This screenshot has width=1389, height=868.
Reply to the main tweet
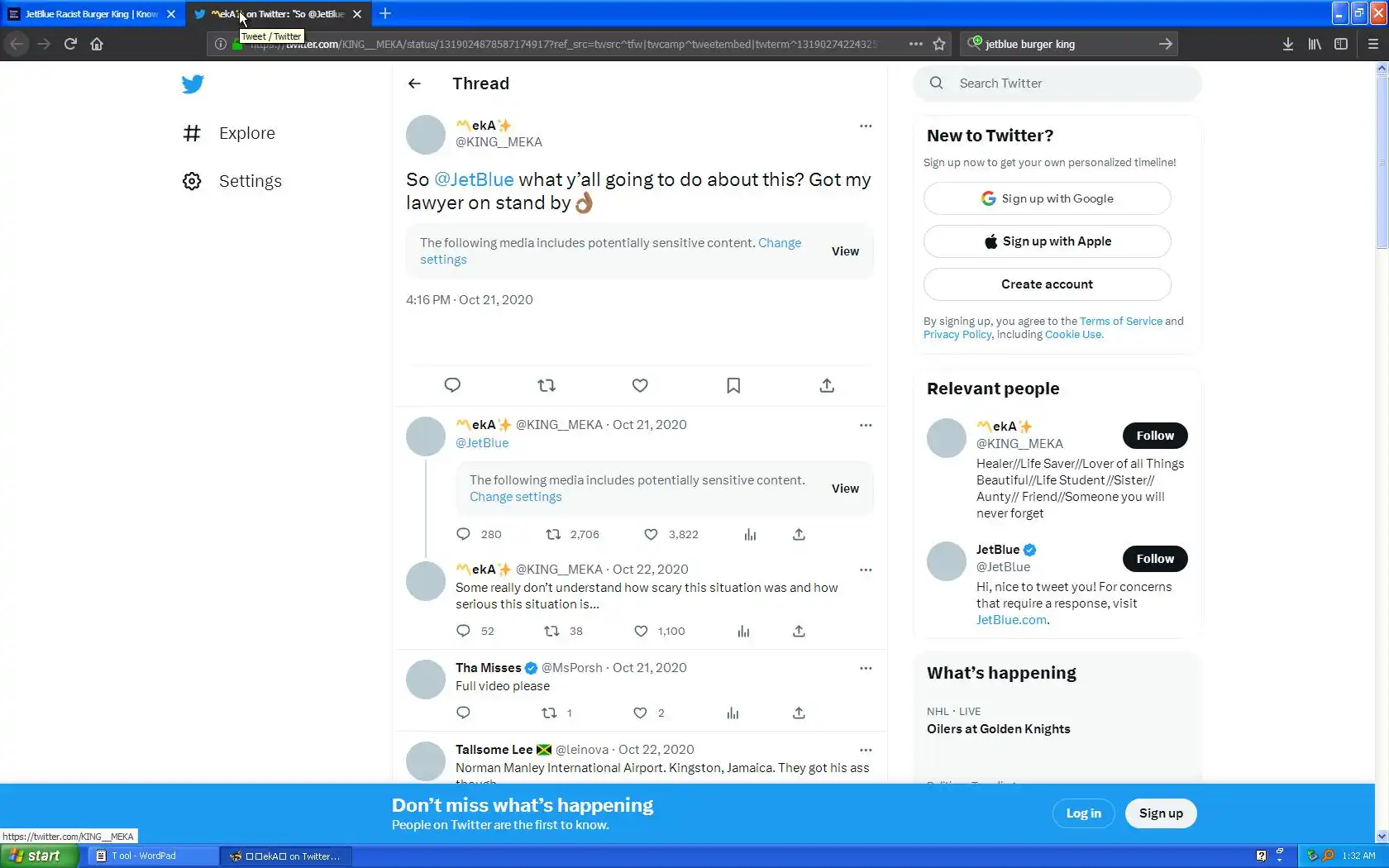(452, 385)
